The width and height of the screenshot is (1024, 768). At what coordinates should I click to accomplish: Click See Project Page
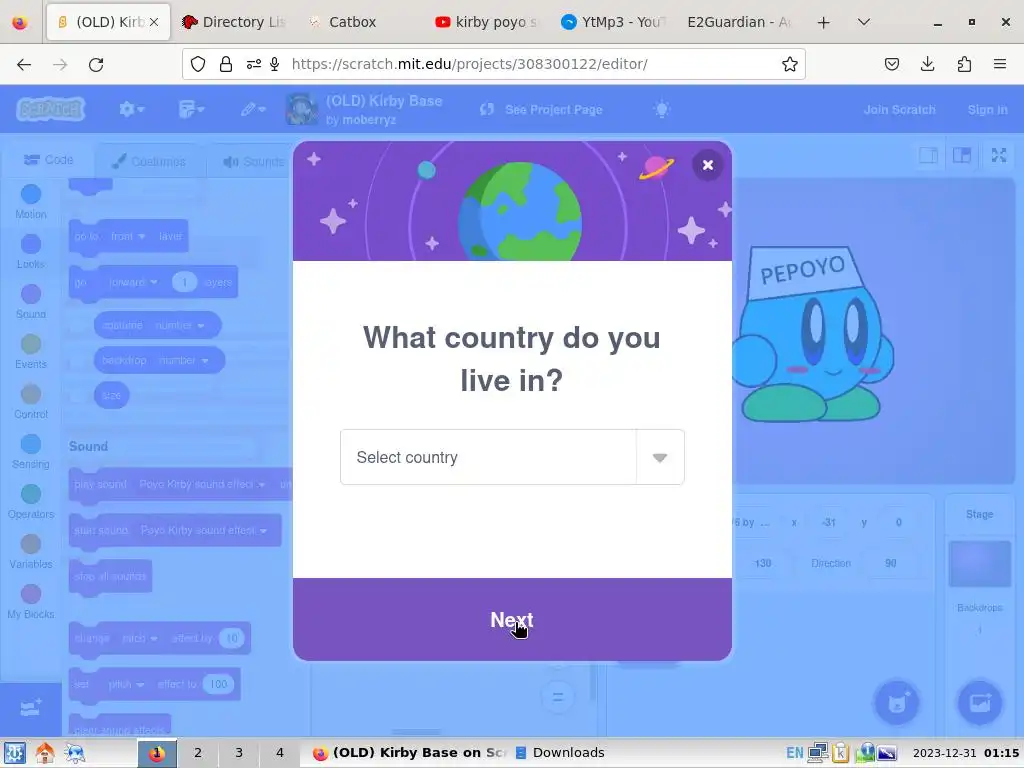point(541,110)
